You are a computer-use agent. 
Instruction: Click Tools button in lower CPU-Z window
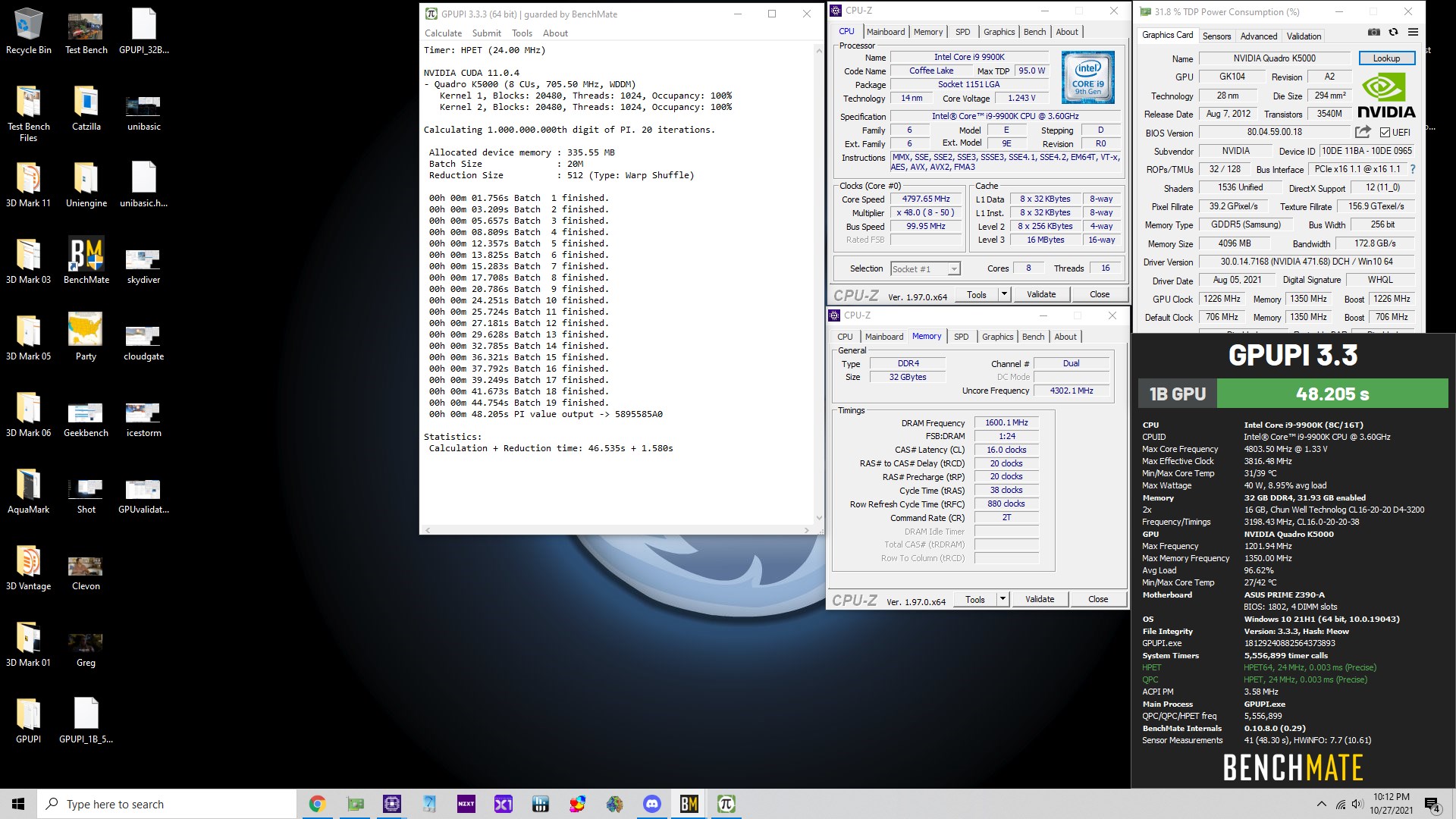(974, 599)
